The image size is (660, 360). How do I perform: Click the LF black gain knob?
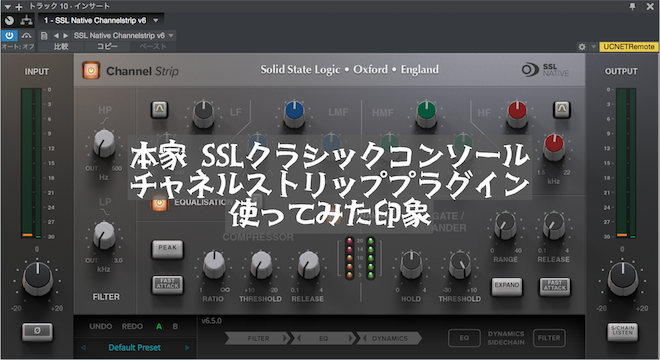(x=203, y=114)
